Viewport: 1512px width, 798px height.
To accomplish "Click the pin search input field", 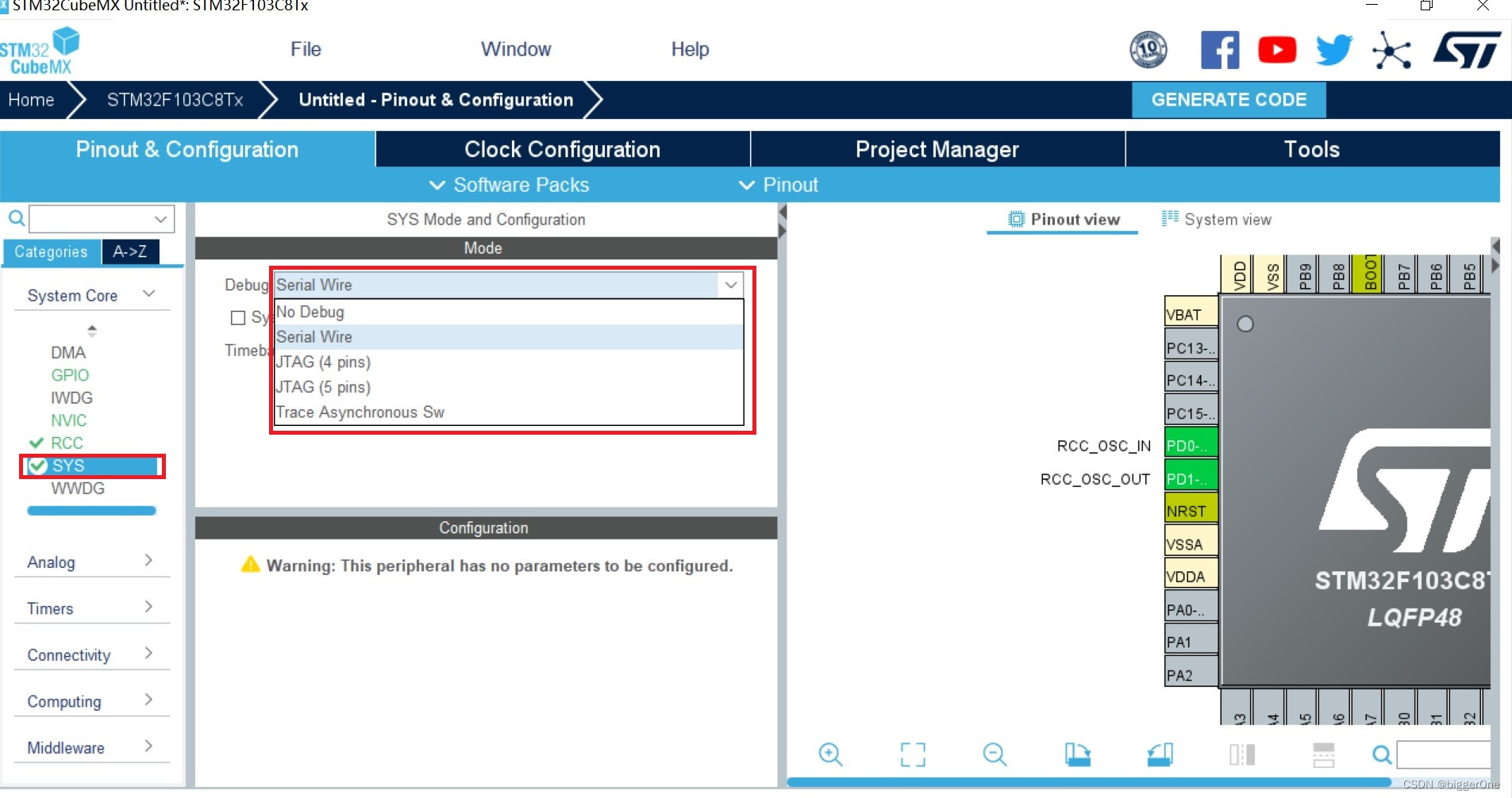I will pos(1443,754).
